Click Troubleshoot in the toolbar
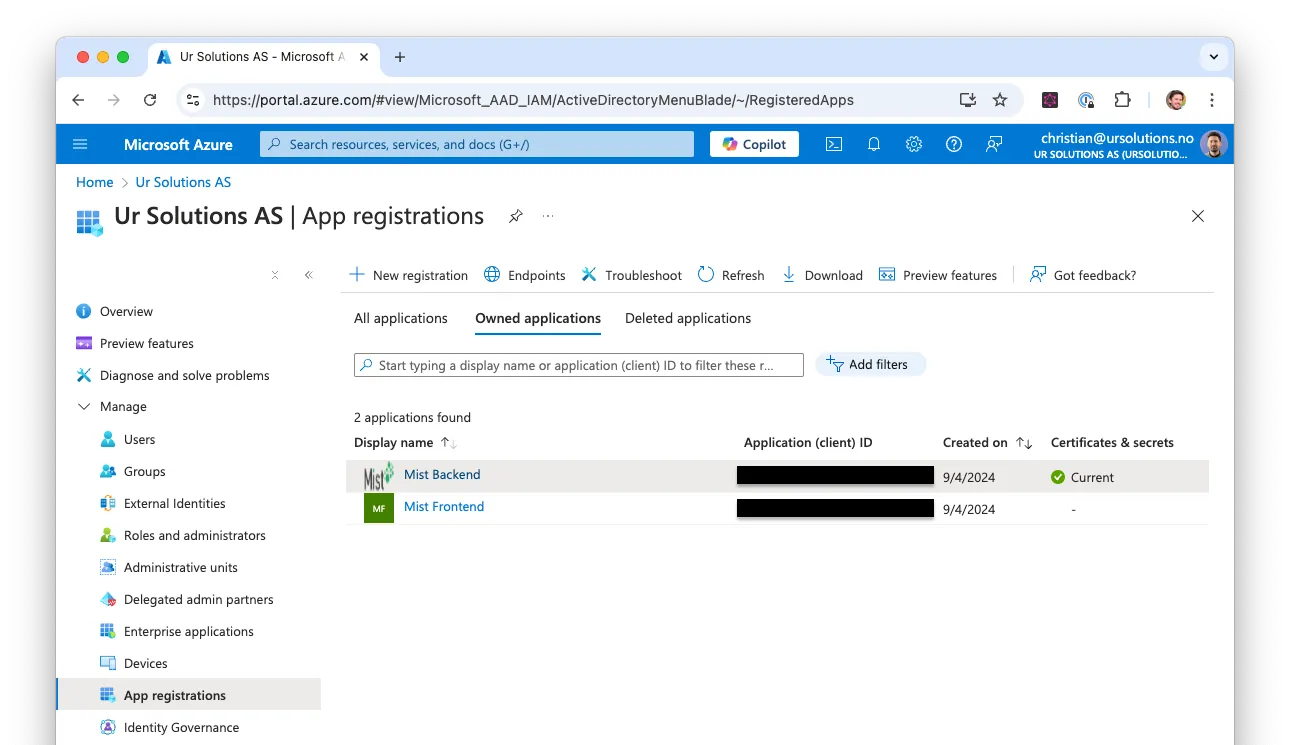 (631, 275)
